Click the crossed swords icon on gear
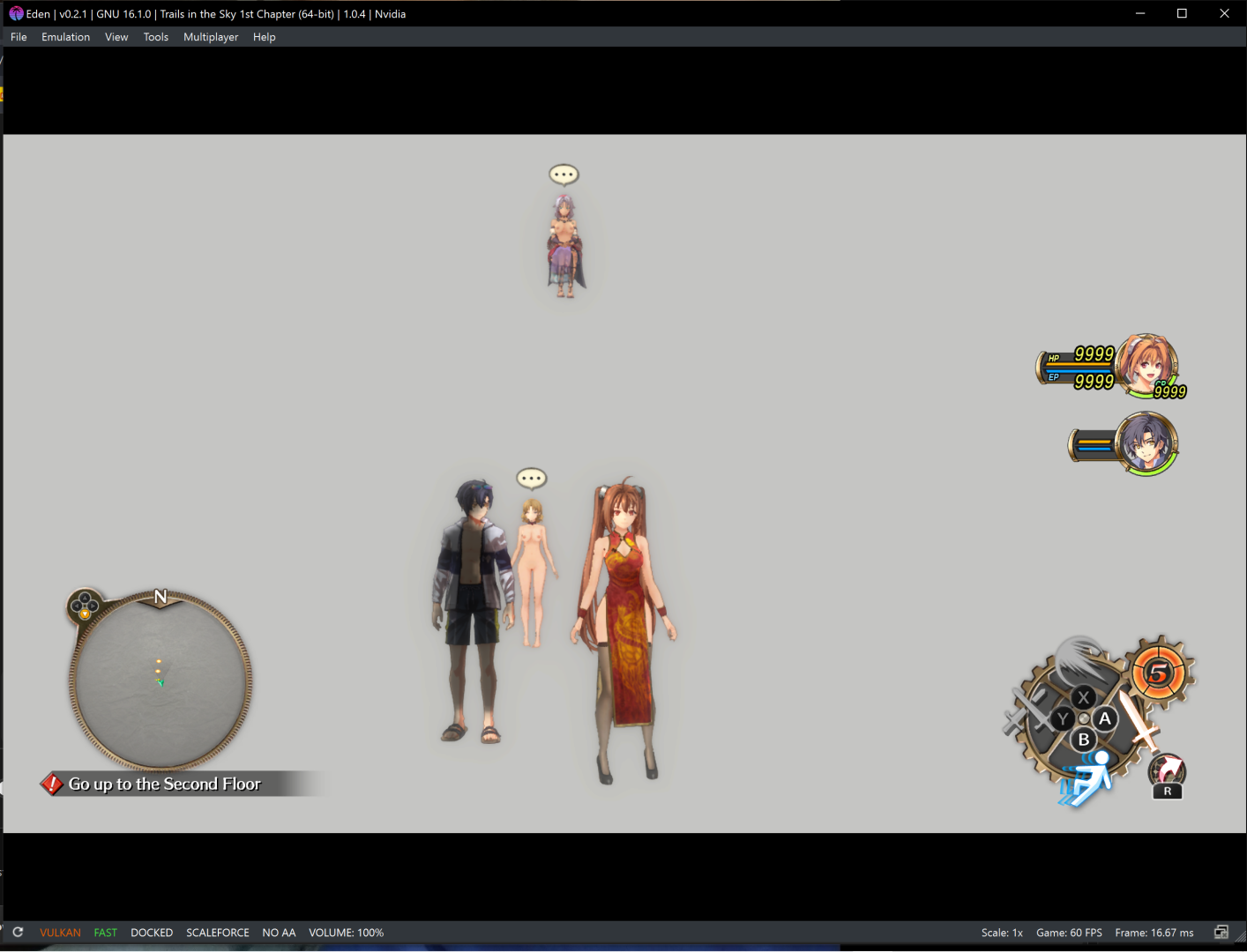The image size is (1247, 952). (x=1025, y=712)
